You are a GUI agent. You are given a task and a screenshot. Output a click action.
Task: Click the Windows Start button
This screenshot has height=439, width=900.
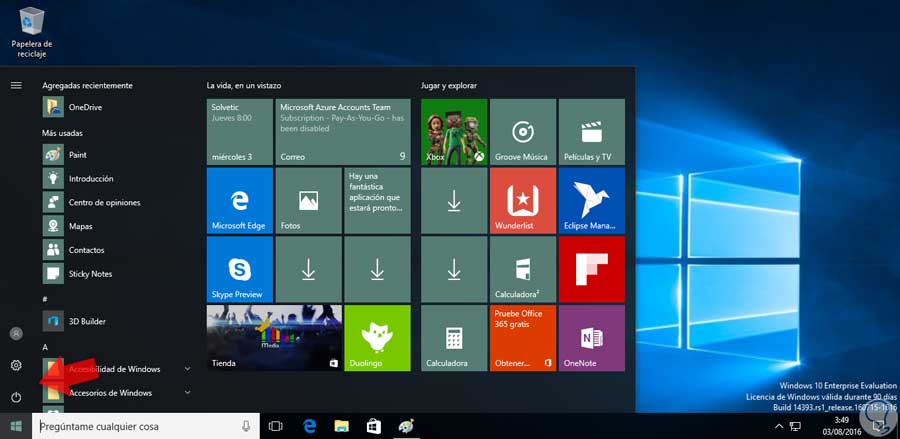(x=16, y=426)
